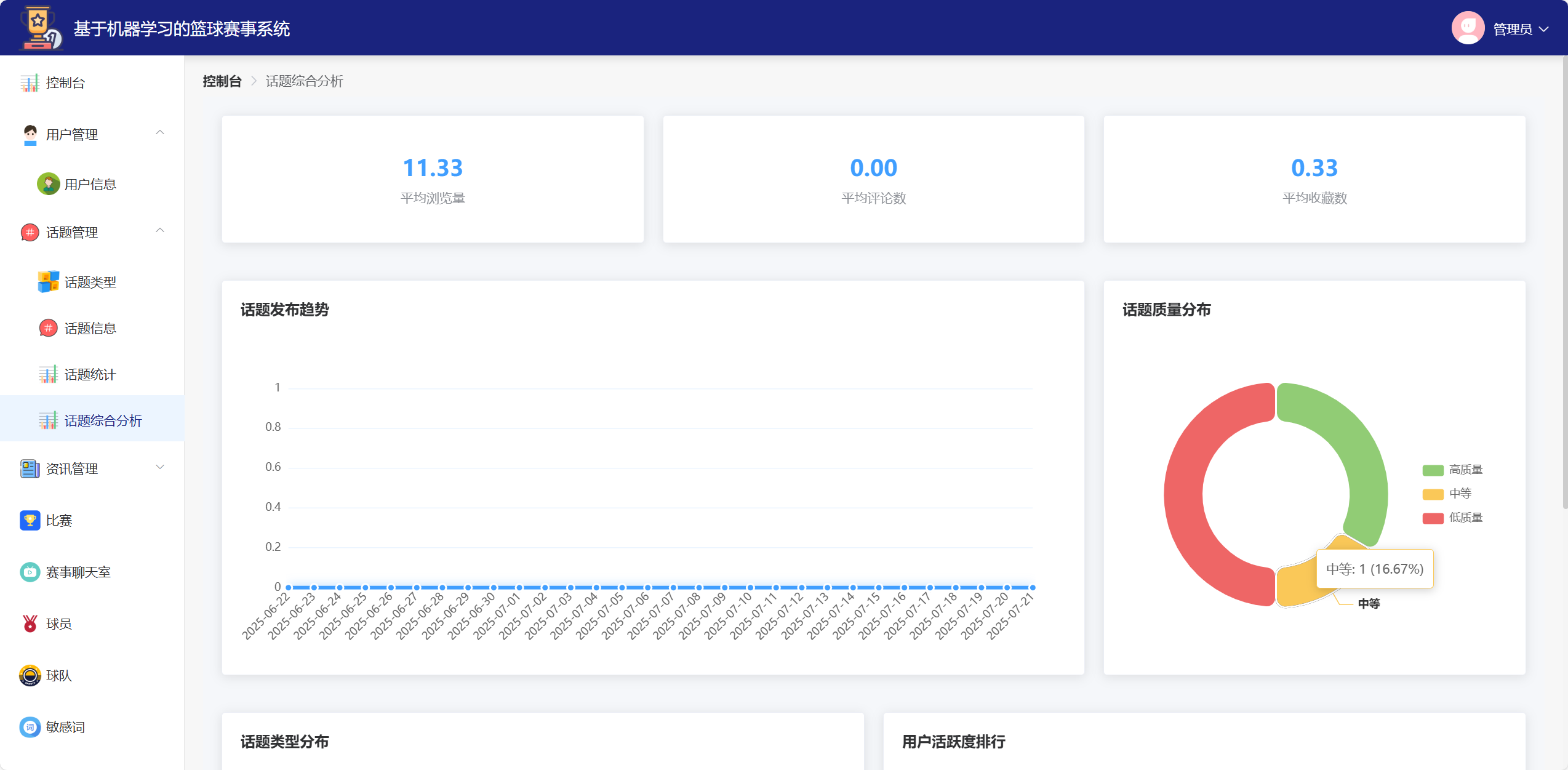Screen dimensions: 1568x770
Task: Open 赛事聊天室 menu item
Action: click(x=92, y=572)
